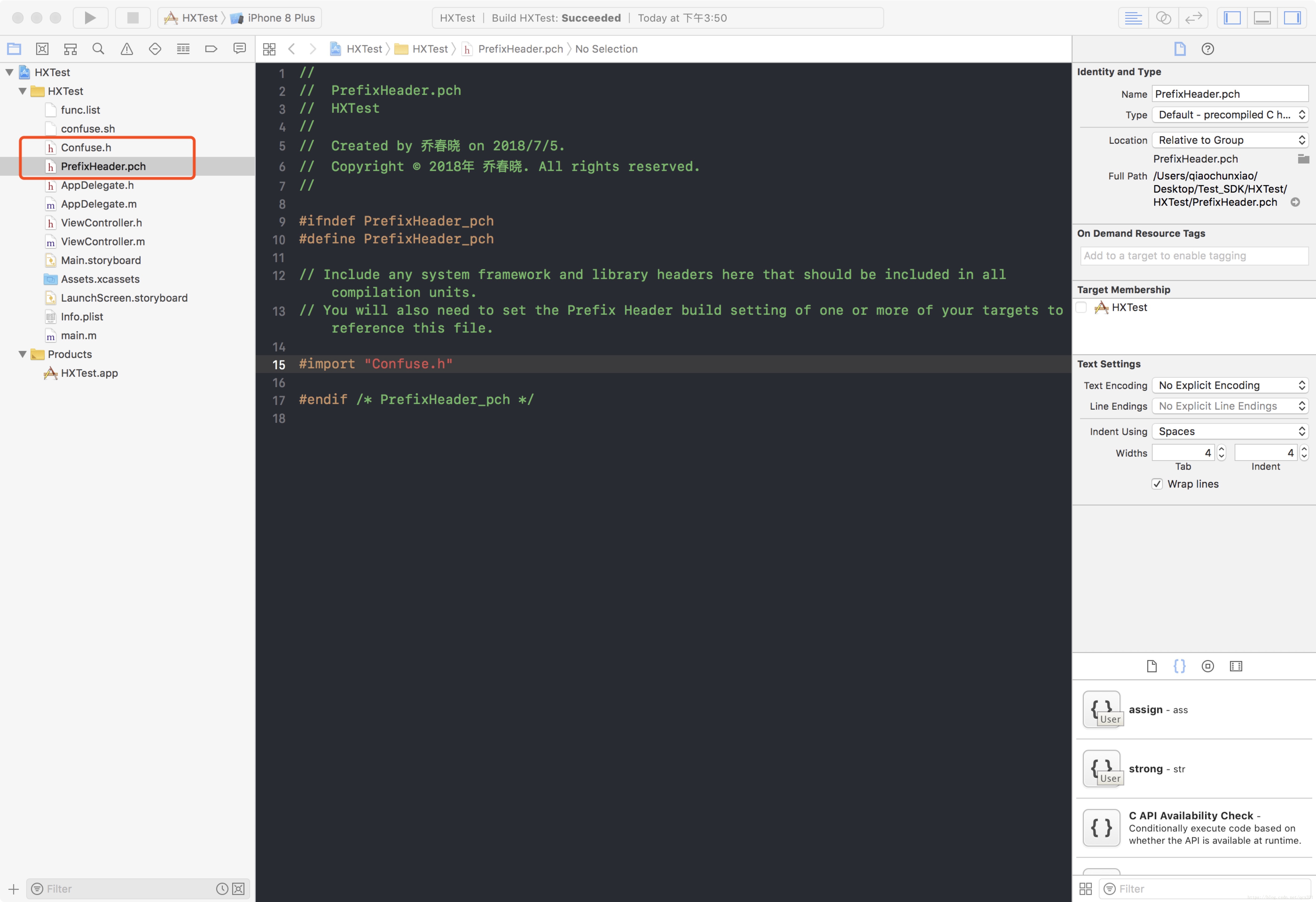The image size is (1316, 902).
Task: Go forward in editor history
Action: pyautogui.click(x=313, y=49)
